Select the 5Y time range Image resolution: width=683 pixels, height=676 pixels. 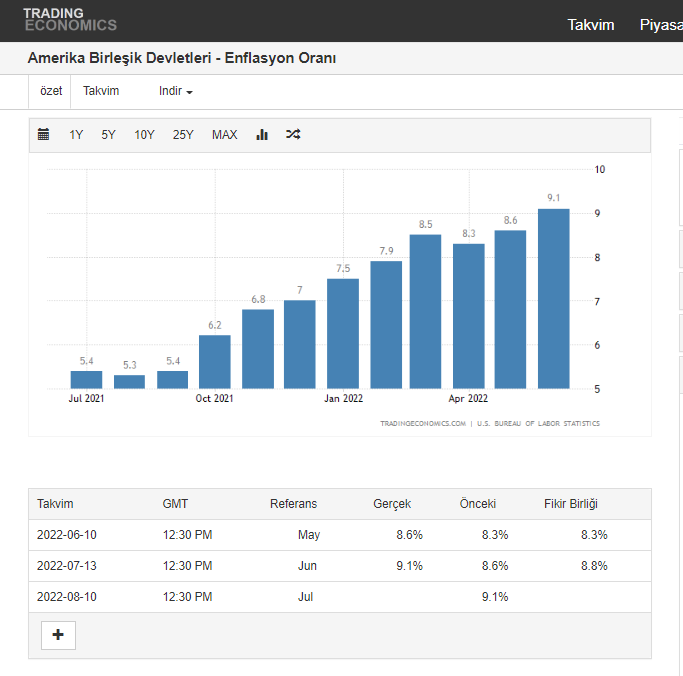click(x=108, y=135)
